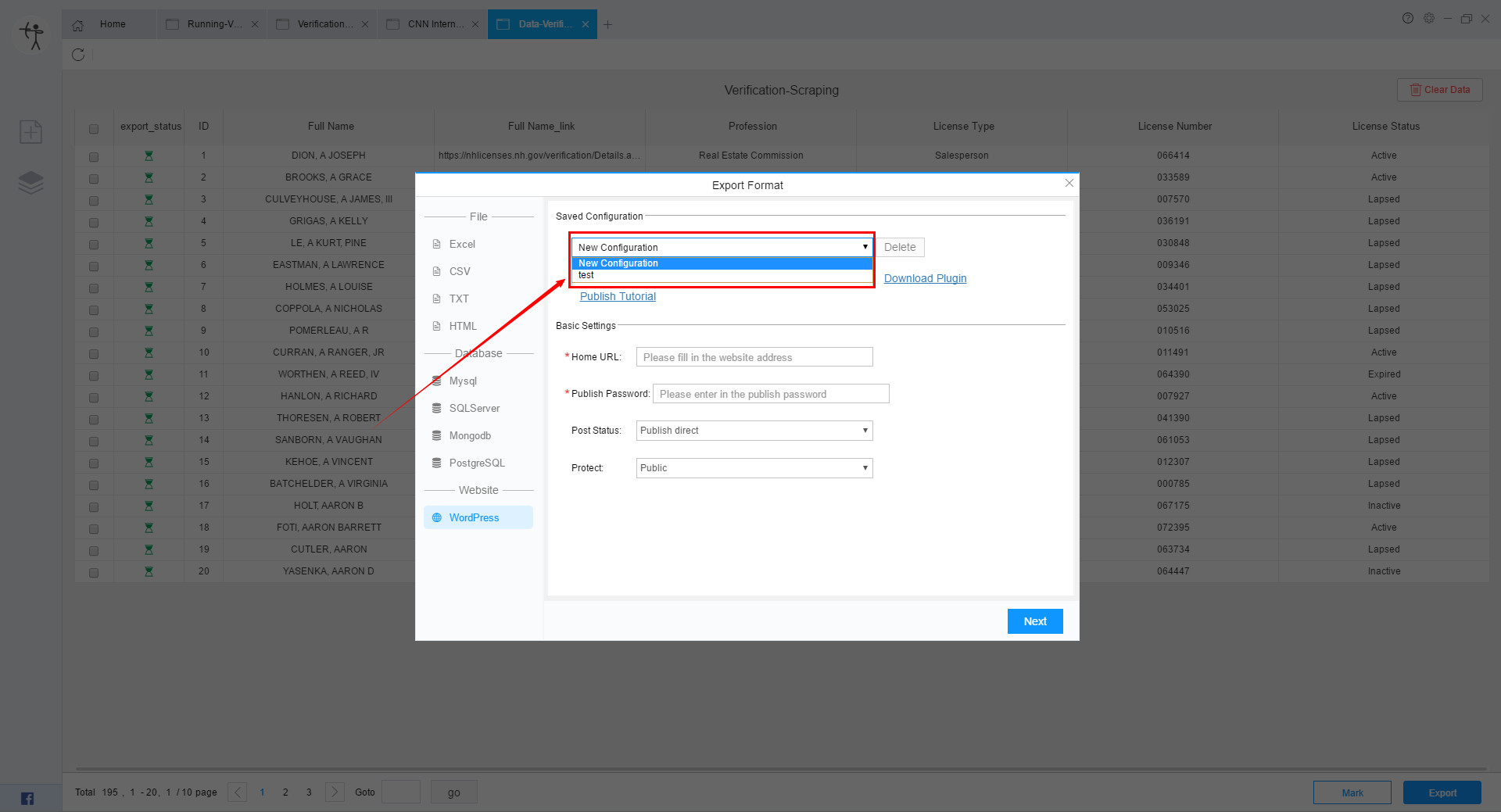Viewport: 1501px width, 812px height.
Task: Focus the Home URL input field
Action: point(754,357)
